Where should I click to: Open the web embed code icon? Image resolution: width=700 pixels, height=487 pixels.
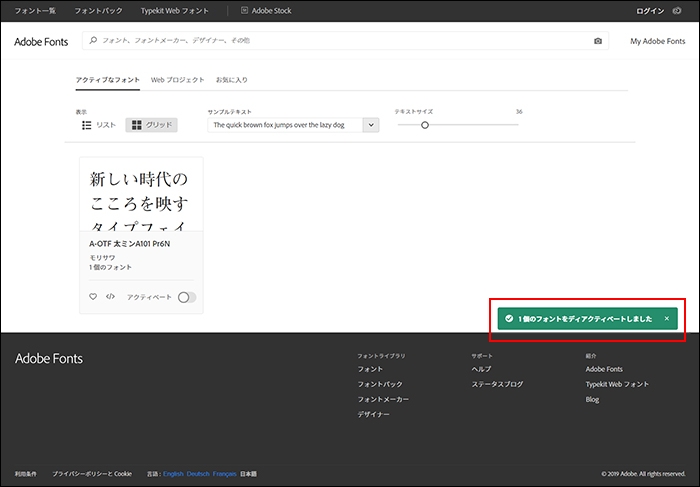110,296
